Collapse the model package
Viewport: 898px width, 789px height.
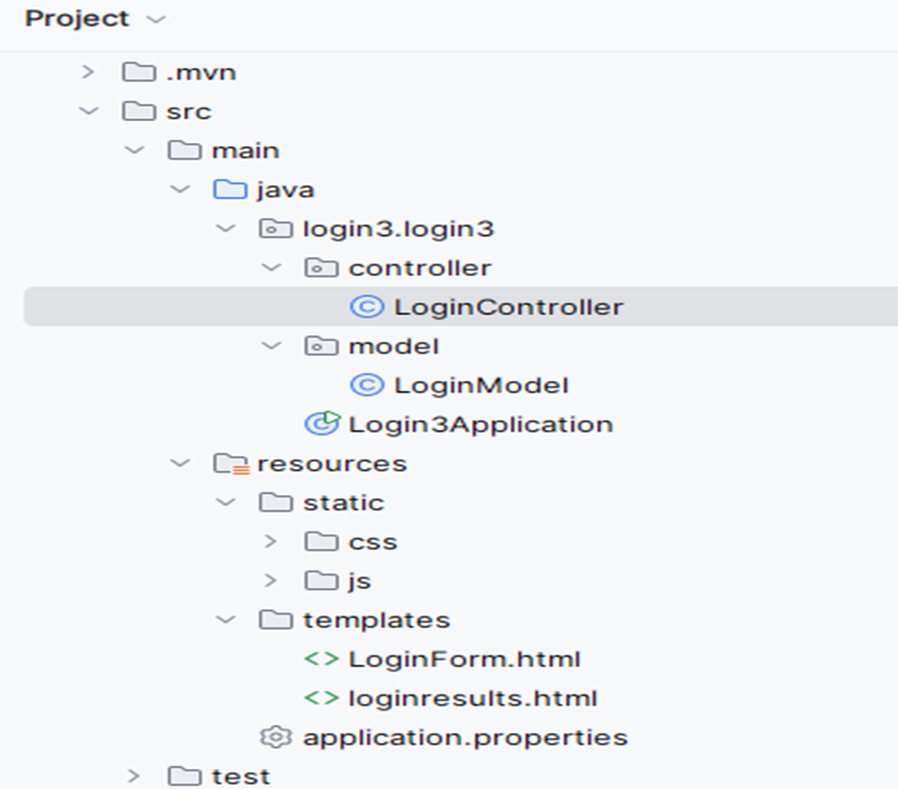[x=270, y=346]
